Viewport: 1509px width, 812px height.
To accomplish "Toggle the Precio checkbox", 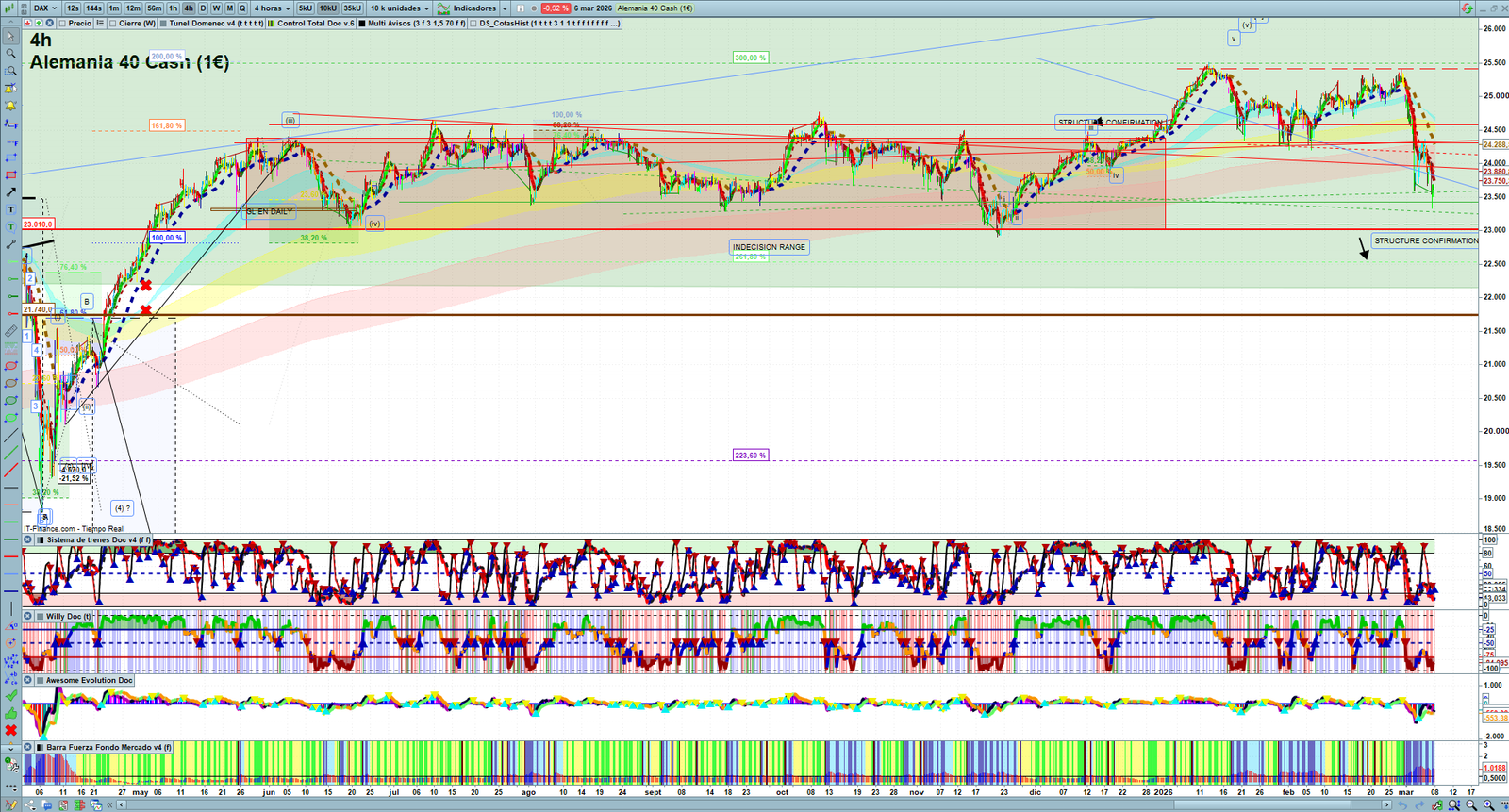I will (x=61, y=24).
